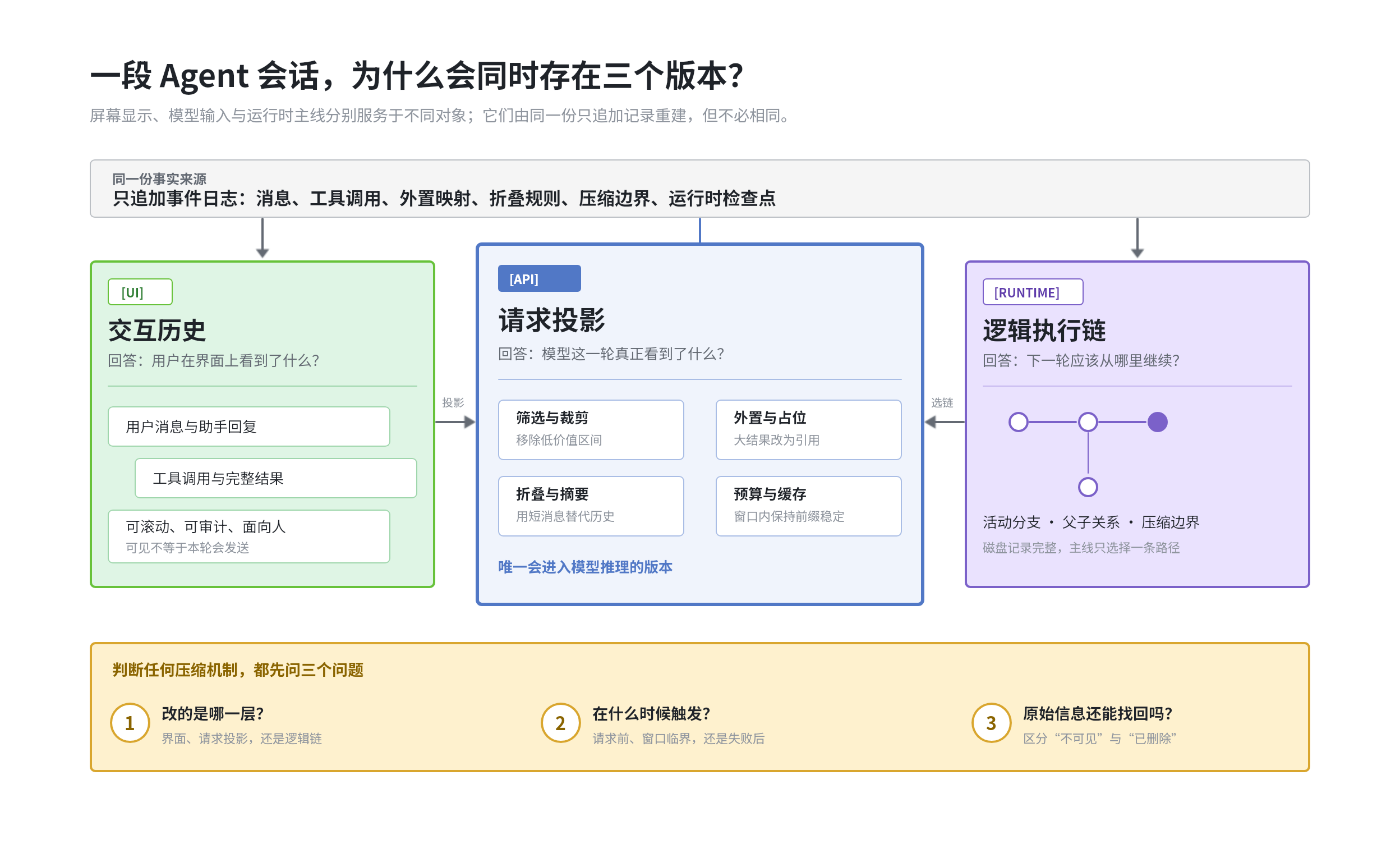Click the blue [API] tag badge
The image size is (1400, 862).
pos(539,278)
